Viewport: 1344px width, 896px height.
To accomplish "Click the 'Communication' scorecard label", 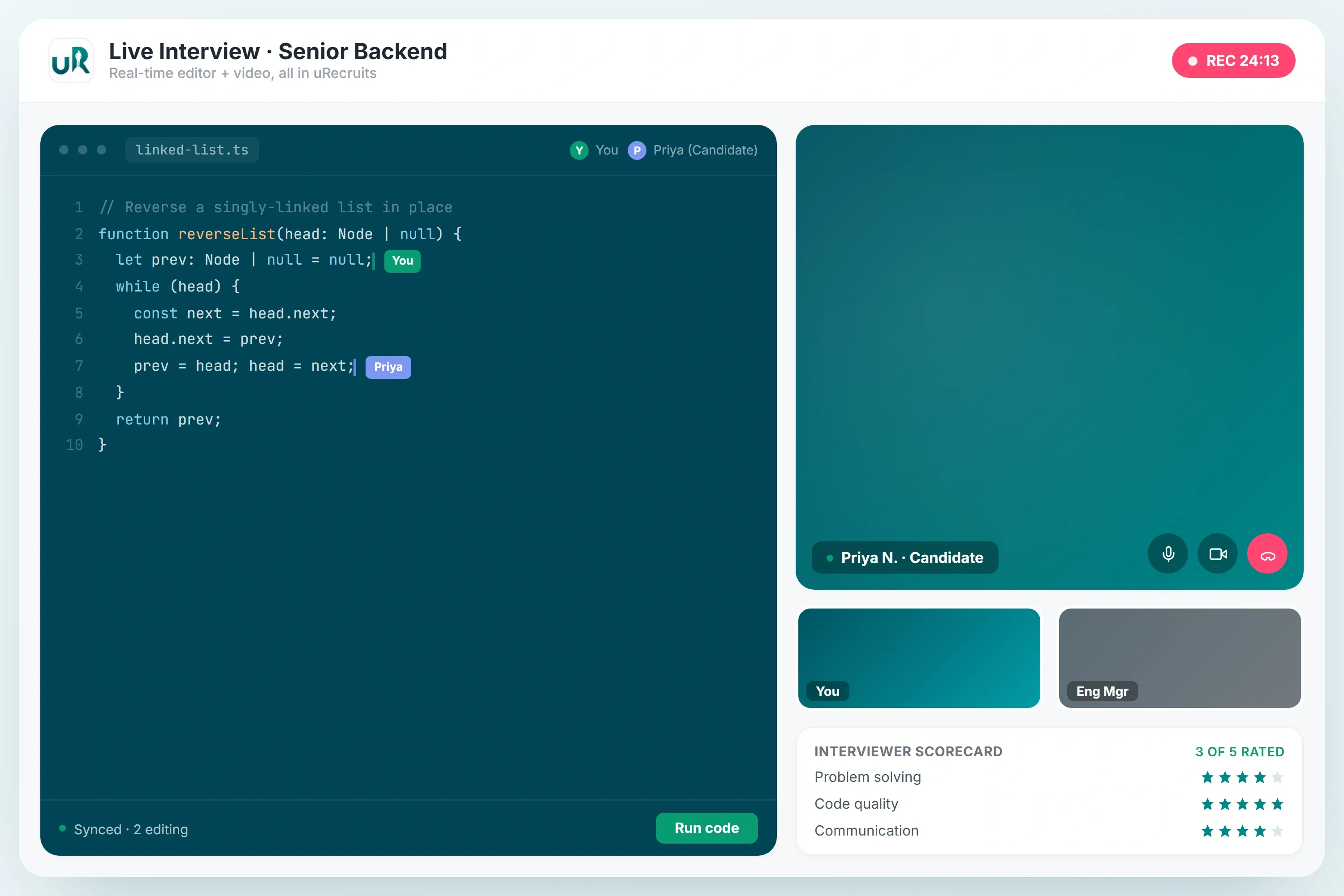I will click(x=866, y=831).
